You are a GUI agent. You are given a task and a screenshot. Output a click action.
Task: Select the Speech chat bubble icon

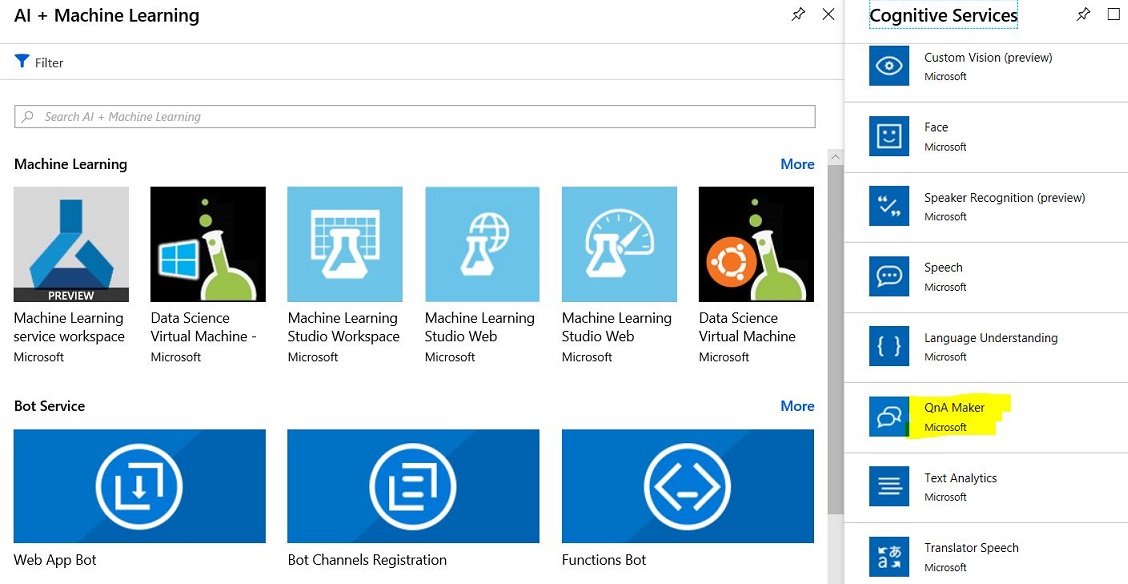pyautogui.click(x=889, y=276)
